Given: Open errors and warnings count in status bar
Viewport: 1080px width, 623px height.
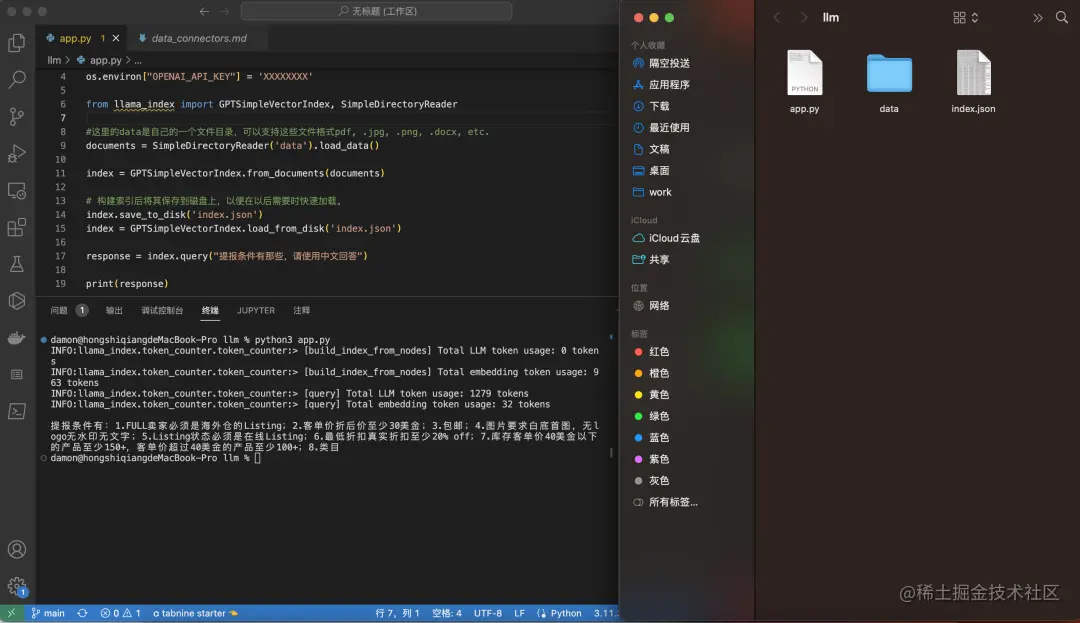Looking at the screenshot, I should 121,613.
